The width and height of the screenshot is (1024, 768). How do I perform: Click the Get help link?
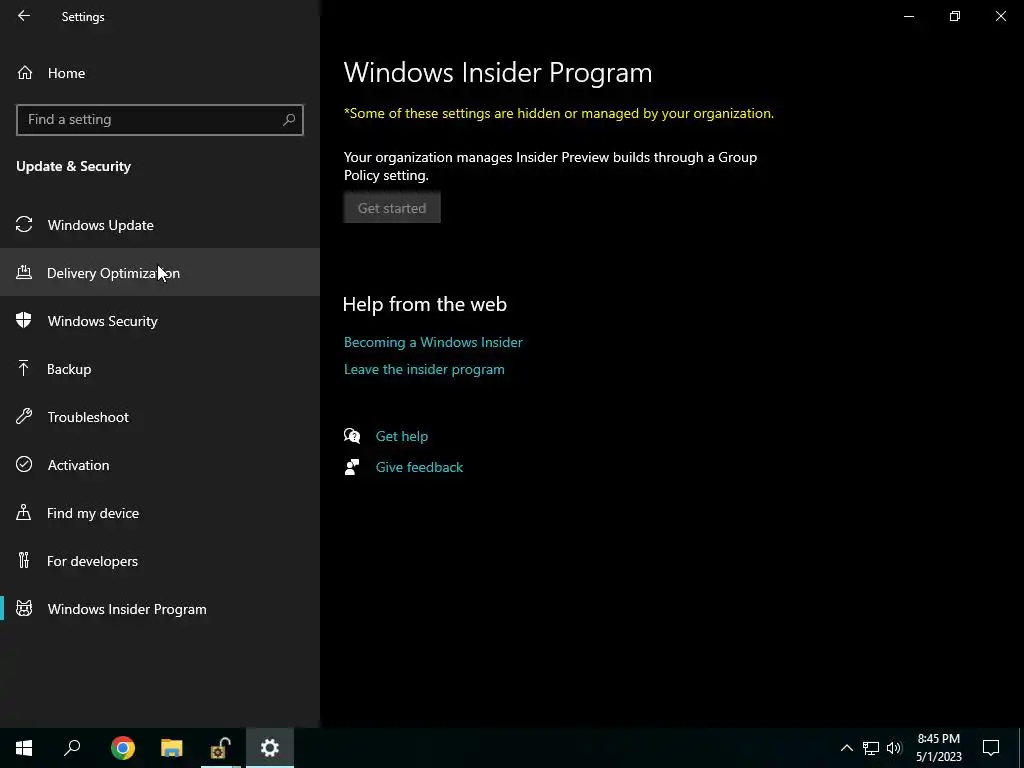point(402,436)
